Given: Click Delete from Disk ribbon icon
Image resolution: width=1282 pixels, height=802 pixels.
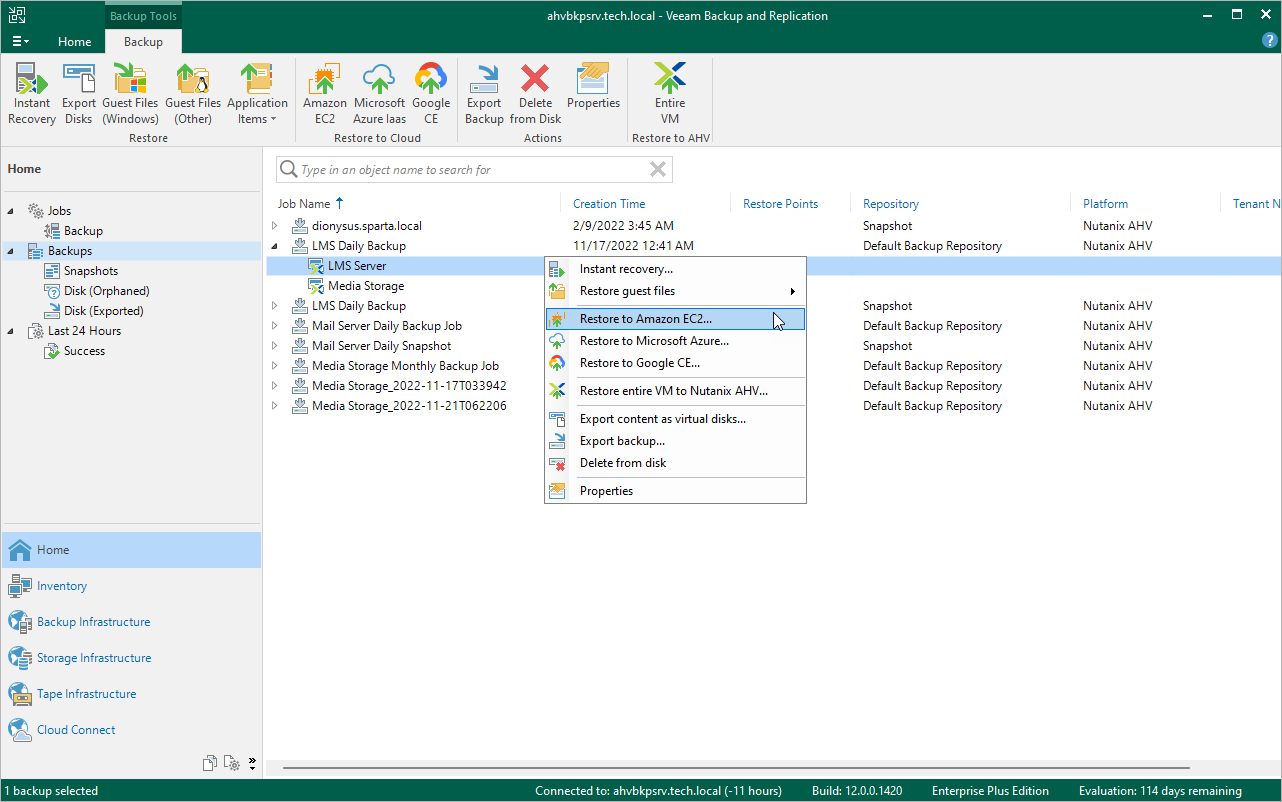Looking at the screenshot, I should click(535, 94).
